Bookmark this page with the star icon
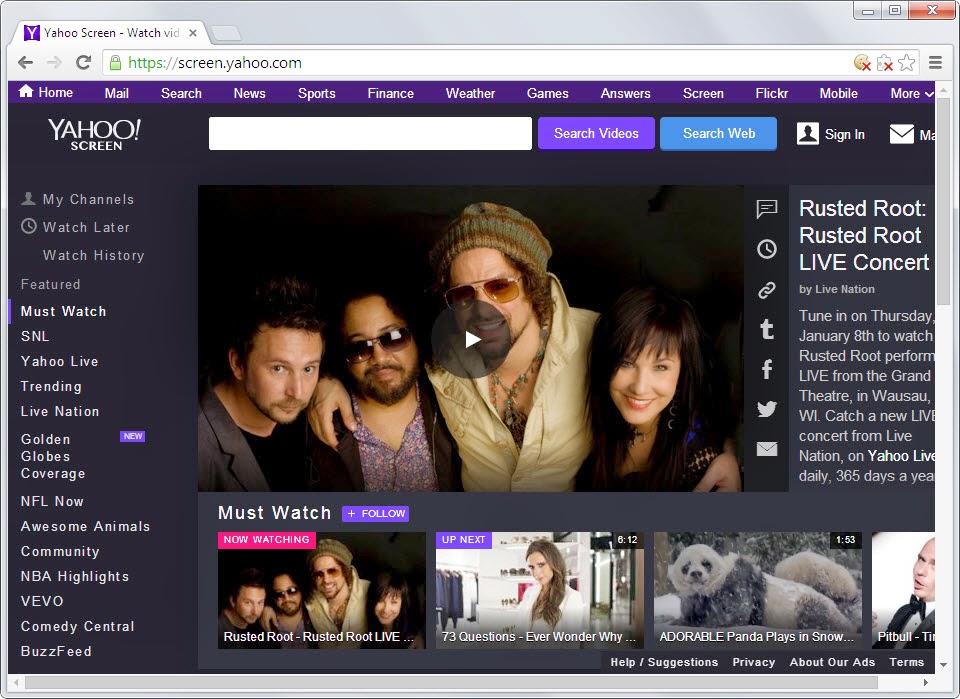The image size is (960, 699). (x=907, y=62)
